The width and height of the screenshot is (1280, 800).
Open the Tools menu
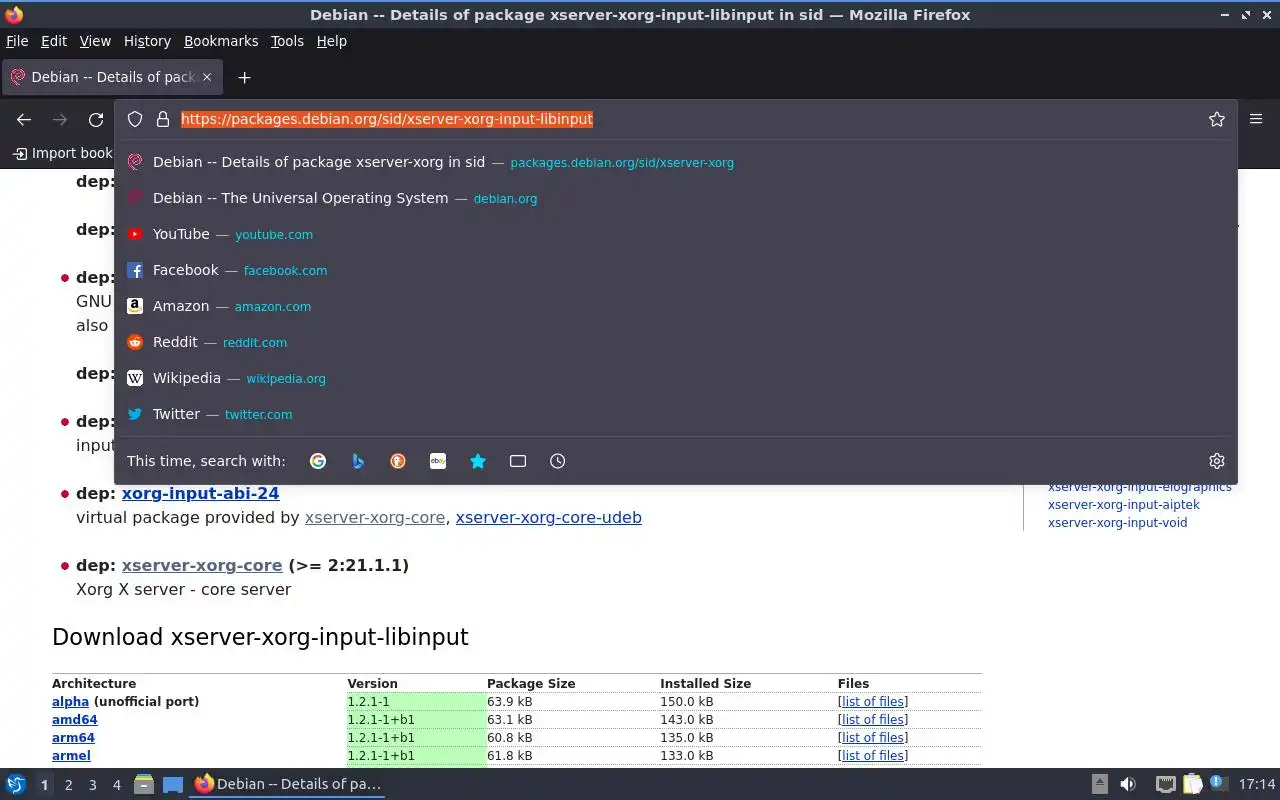coord(287,41)
